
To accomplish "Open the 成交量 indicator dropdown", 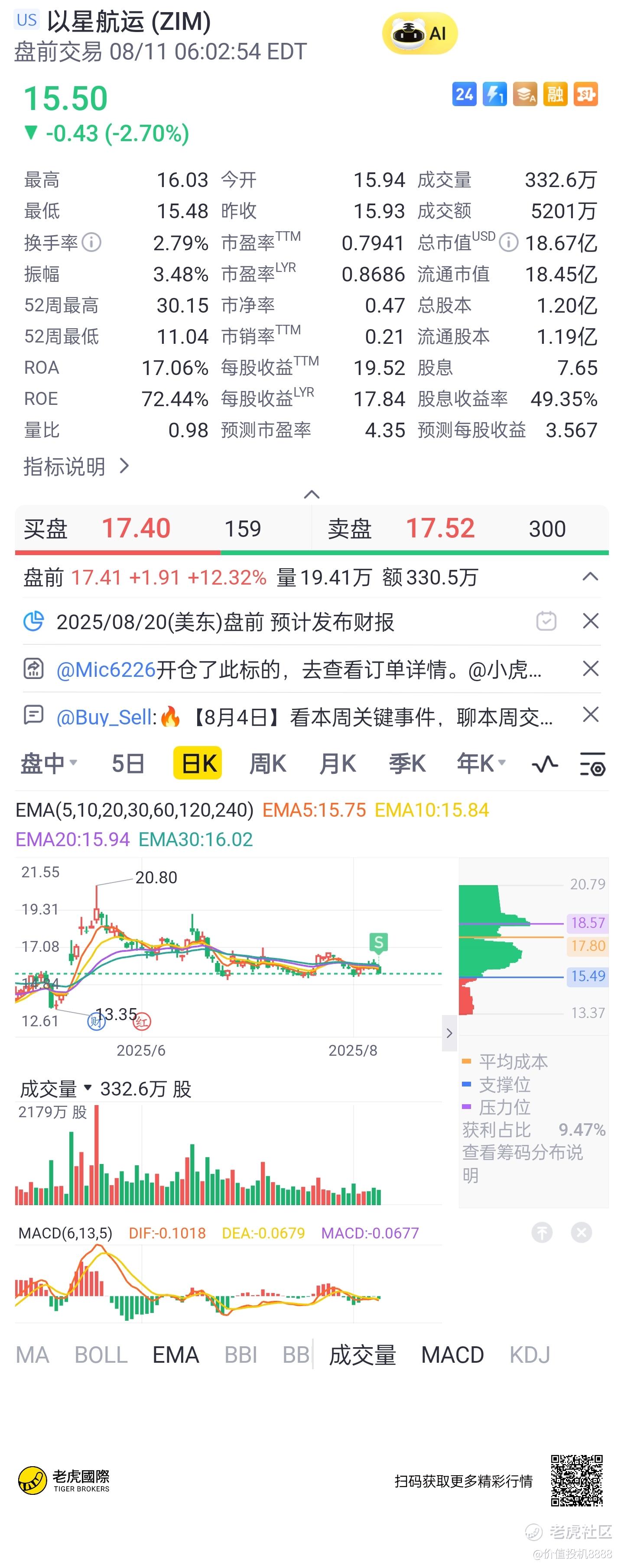I will click(x=55, y=1088).
